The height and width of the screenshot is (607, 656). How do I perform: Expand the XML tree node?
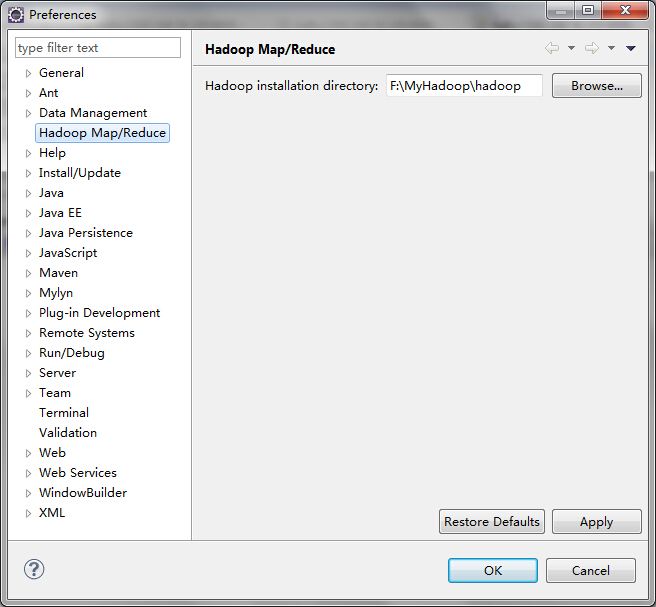coord(28,513)
